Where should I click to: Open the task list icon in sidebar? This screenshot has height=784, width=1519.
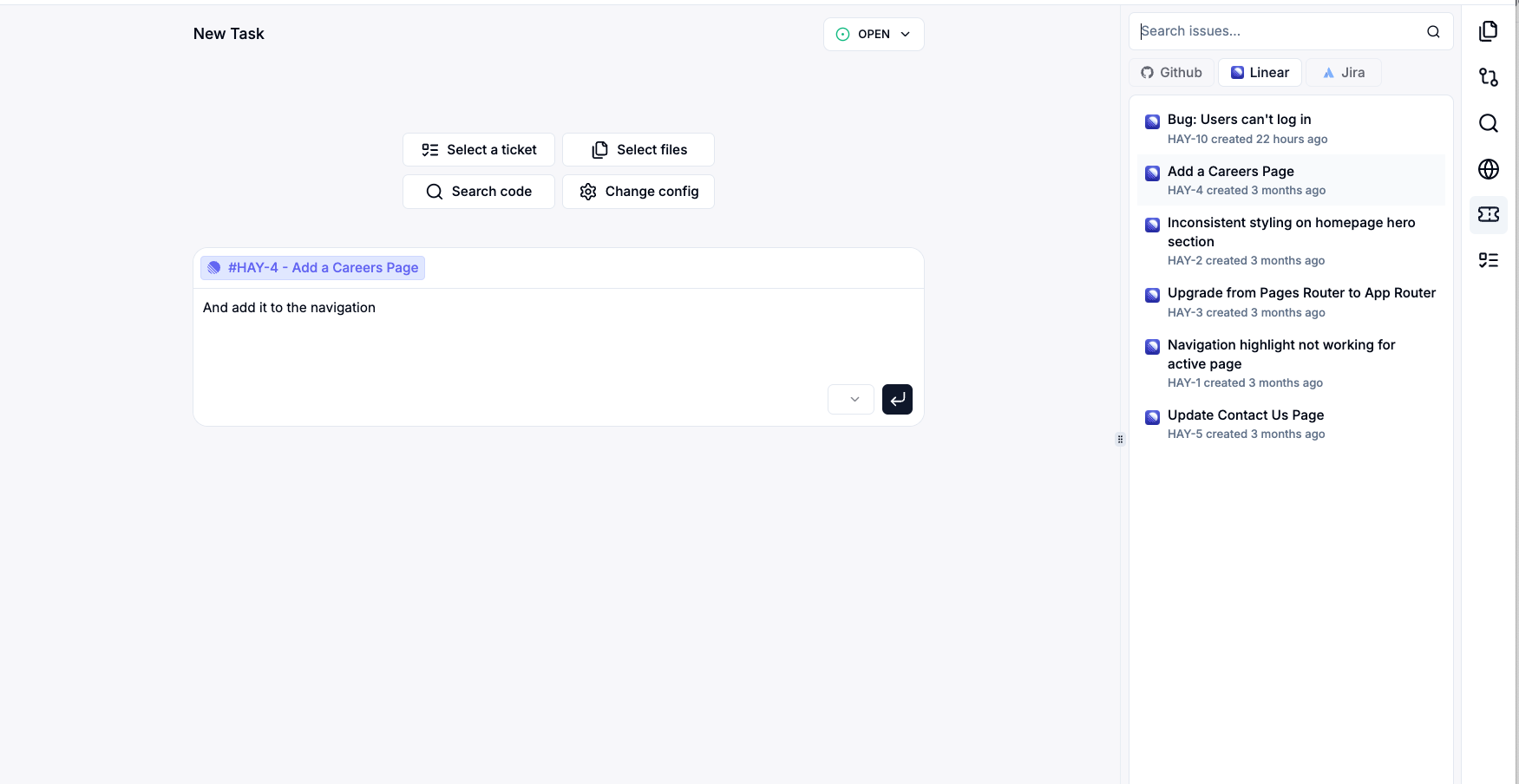(1488, 260)
